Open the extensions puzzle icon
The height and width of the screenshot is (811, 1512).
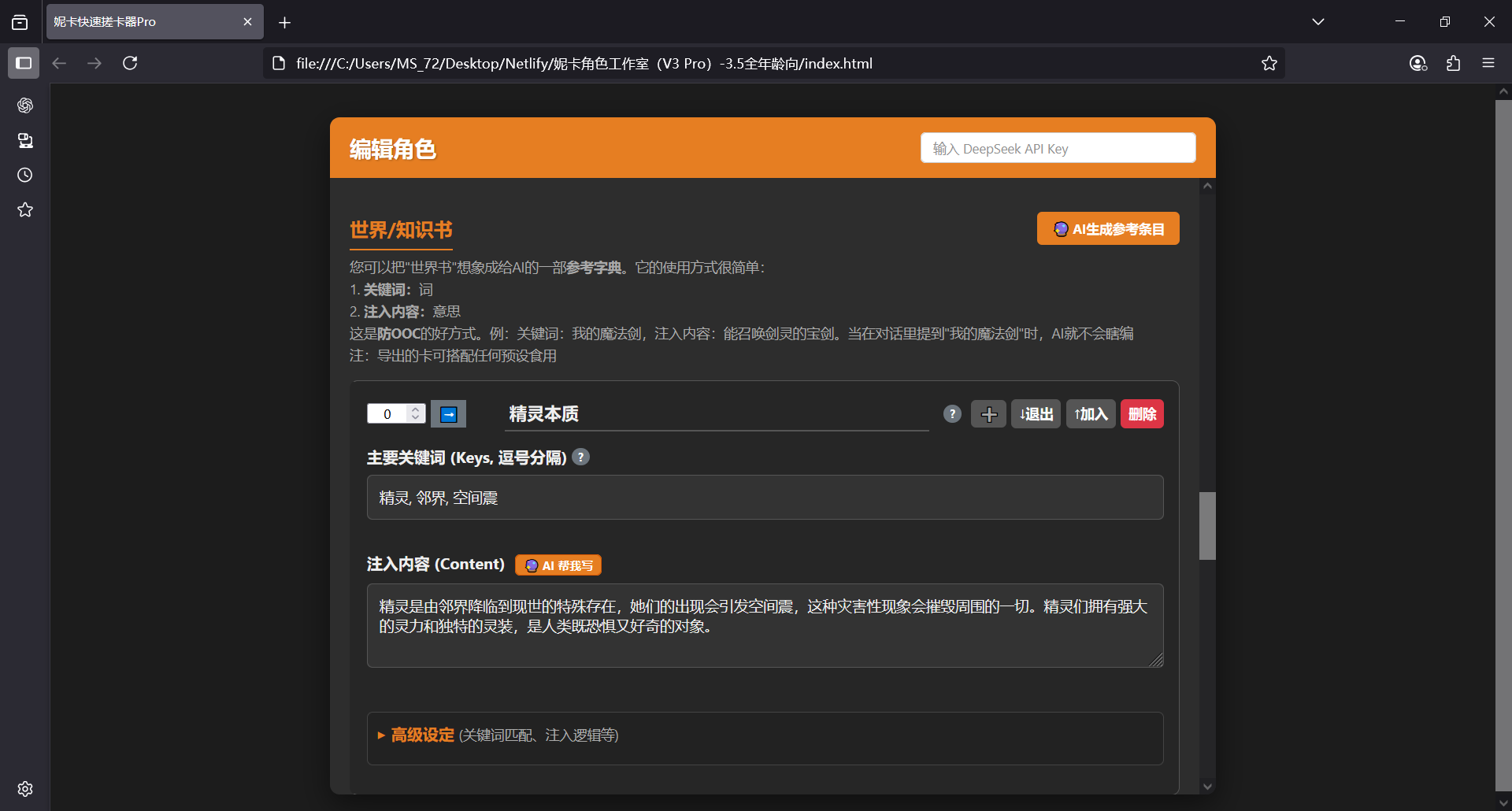[x=1453, y=63]
